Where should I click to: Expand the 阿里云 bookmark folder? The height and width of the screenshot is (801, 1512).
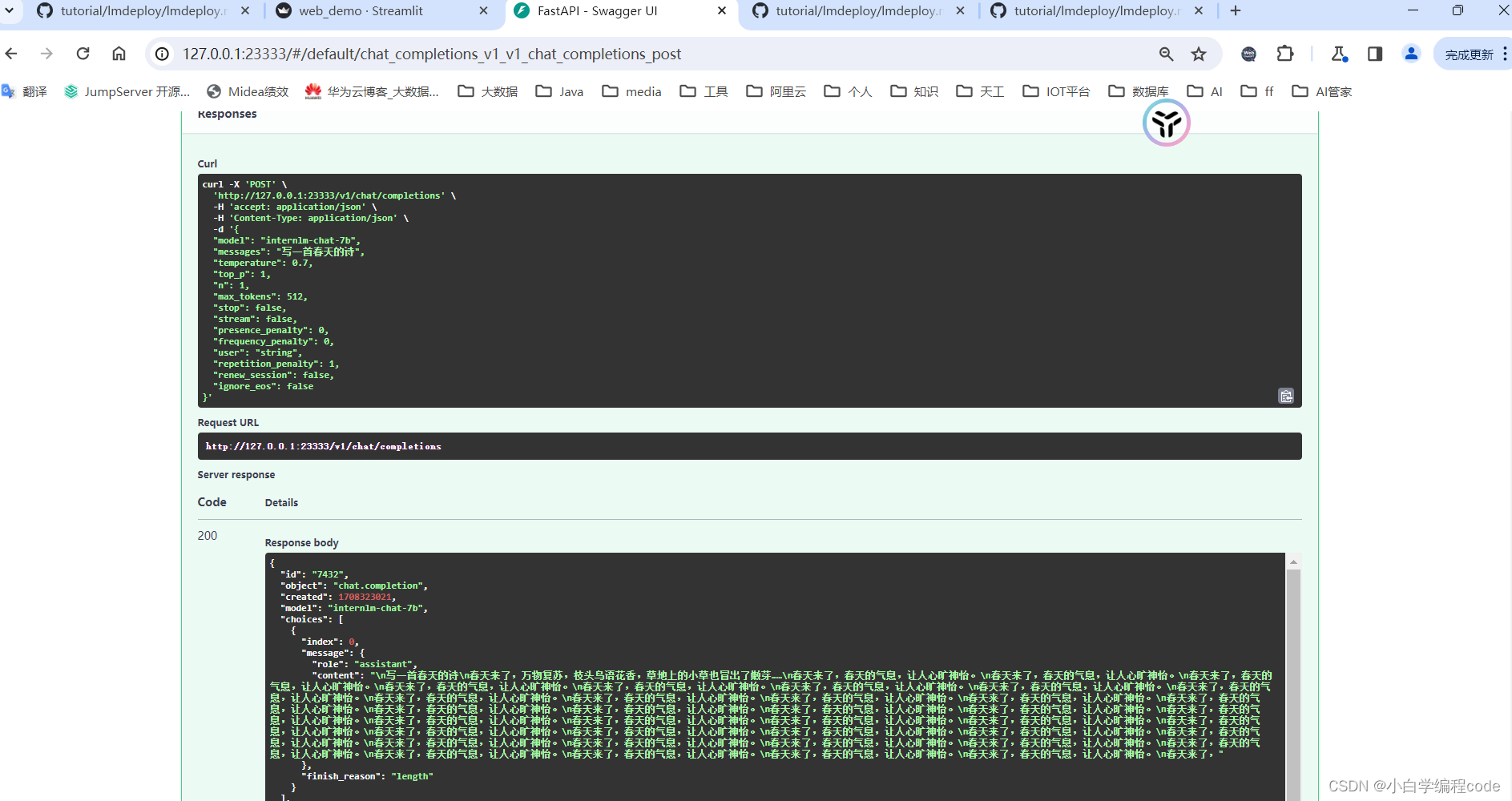tap(776, 91)
